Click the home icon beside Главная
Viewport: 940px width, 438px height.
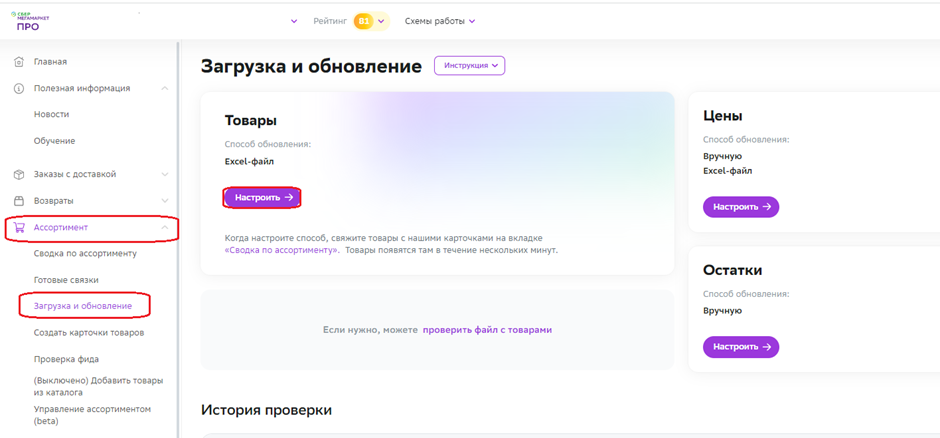(x=18, y=62)
